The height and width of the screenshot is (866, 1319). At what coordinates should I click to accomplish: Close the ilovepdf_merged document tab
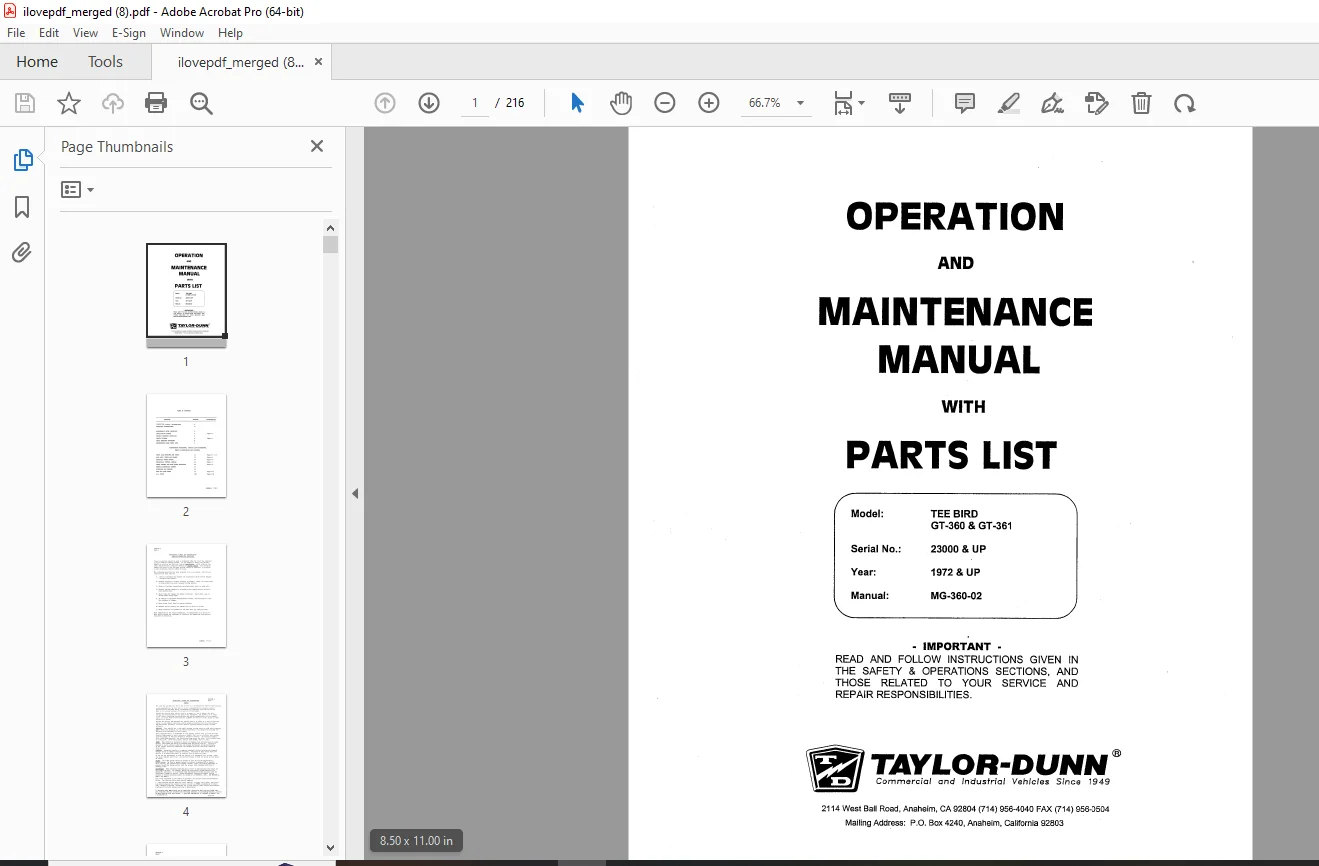[x=319, y=62]
